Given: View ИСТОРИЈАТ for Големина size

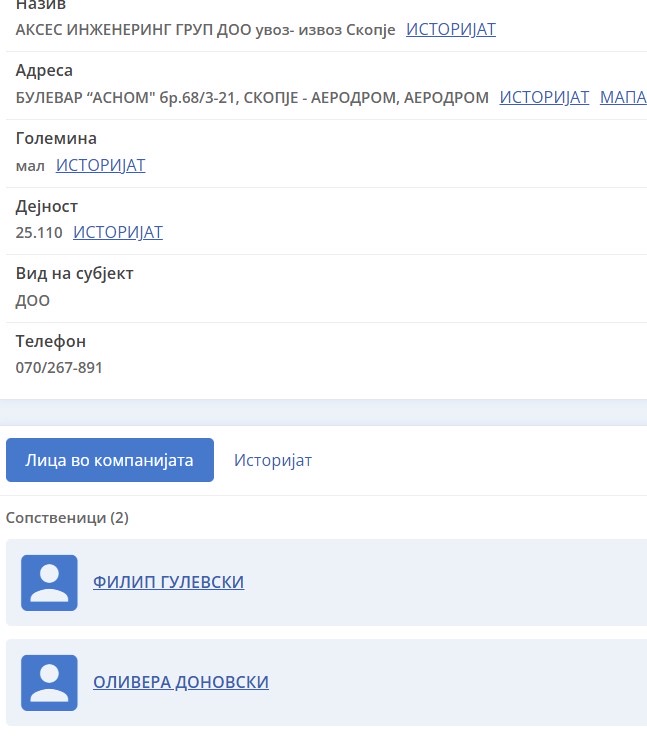Looking at the screenshot, I should click(100, 165).
